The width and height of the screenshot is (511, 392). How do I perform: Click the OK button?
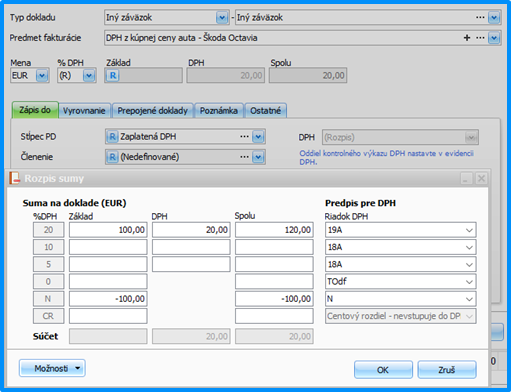(x=383, y=370)
